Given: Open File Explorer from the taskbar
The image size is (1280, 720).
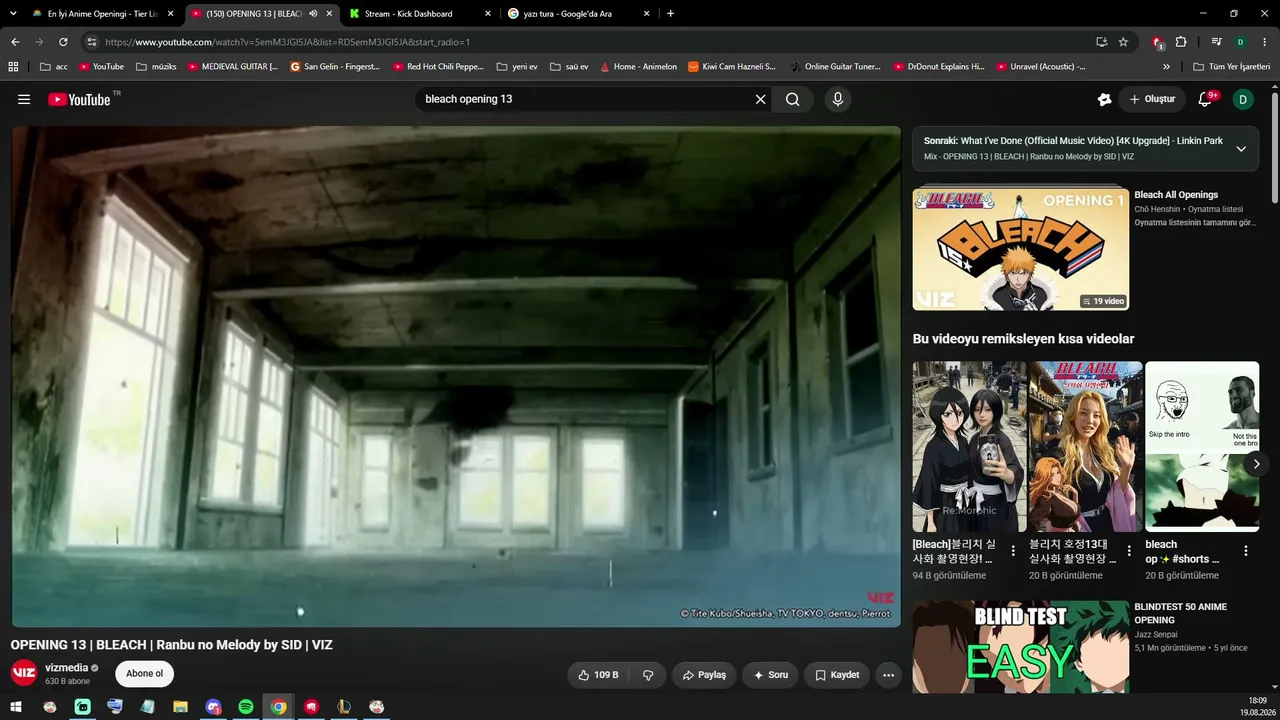Looking at the screenshot, I should [x=181, y=707].
